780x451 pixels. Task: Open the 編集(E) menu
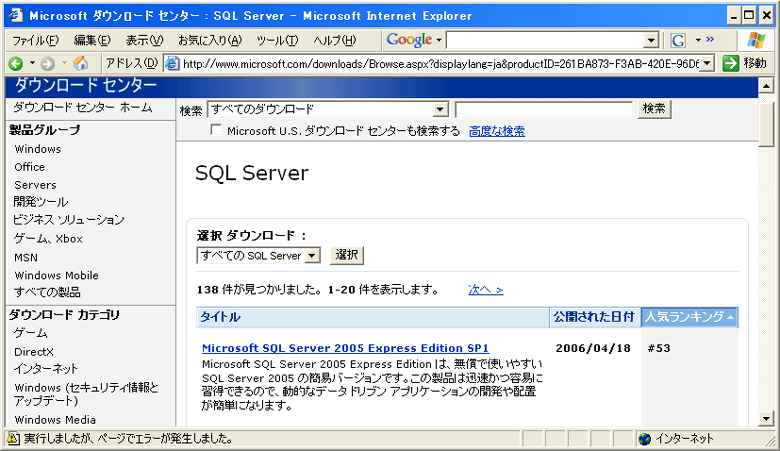tap(92, 40)
